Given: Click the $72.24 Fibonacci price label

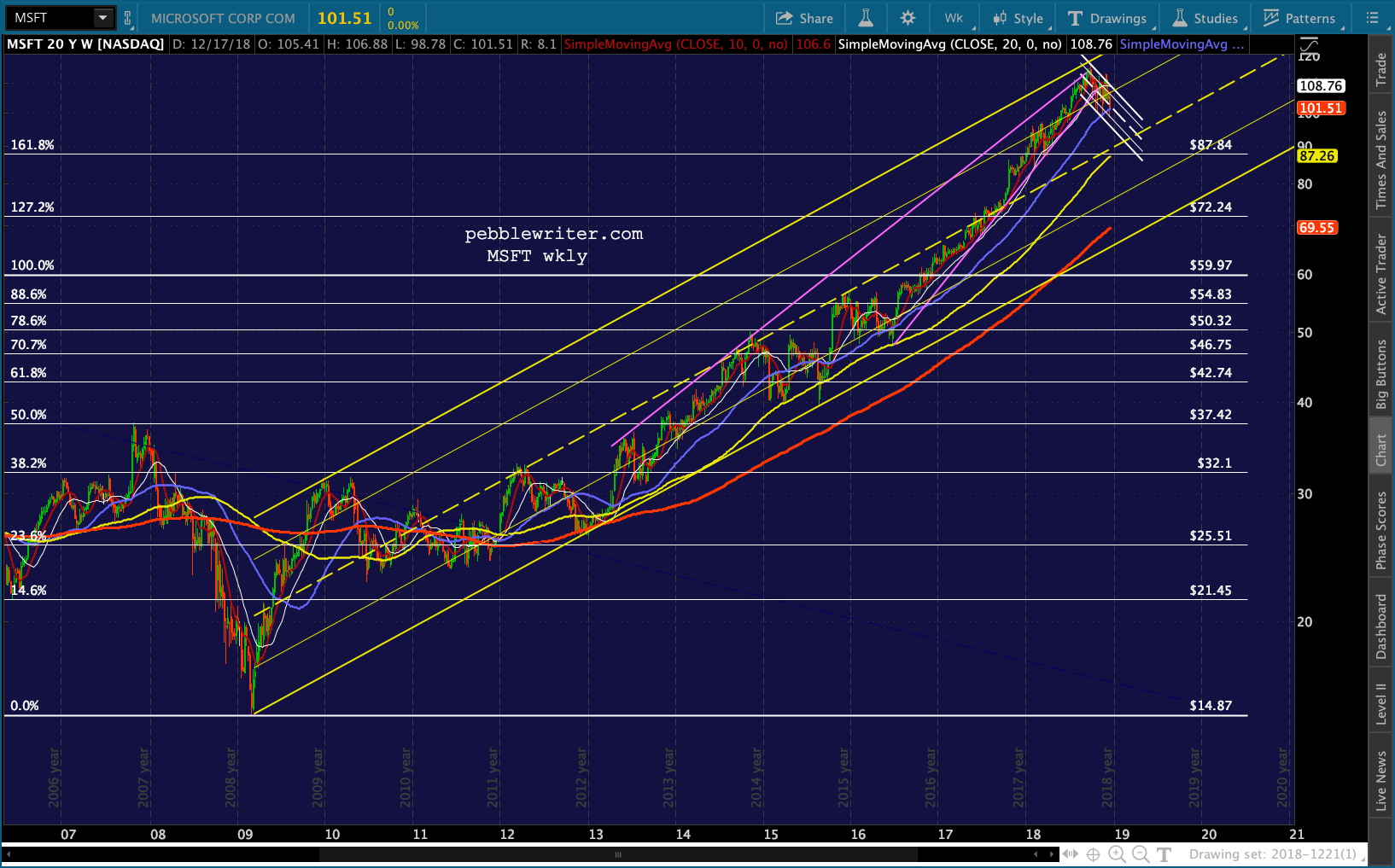Looking at the screenshot, I should 1211,207.
